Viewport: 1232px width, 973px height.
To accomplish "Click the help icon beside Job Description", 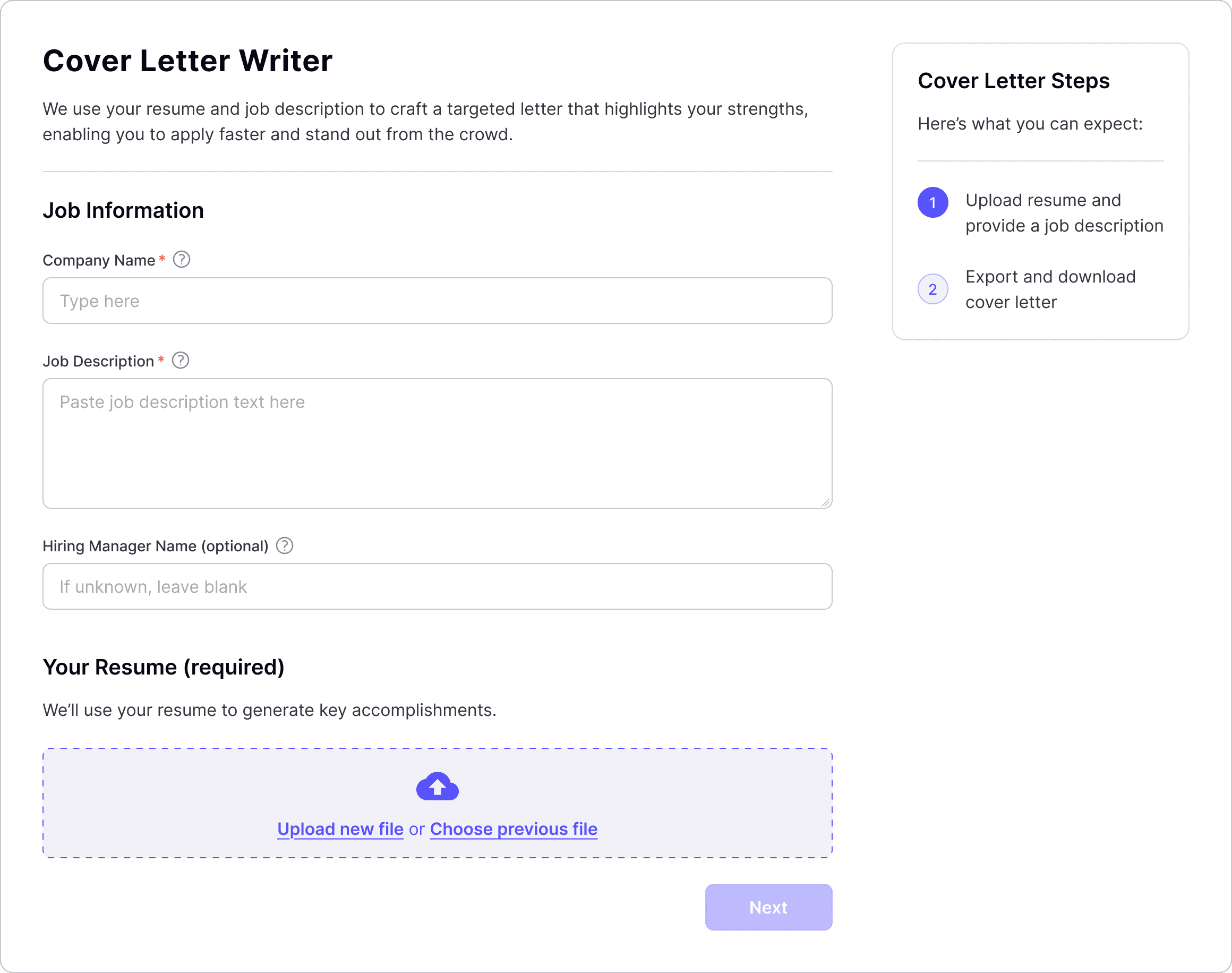I will 181,360.
